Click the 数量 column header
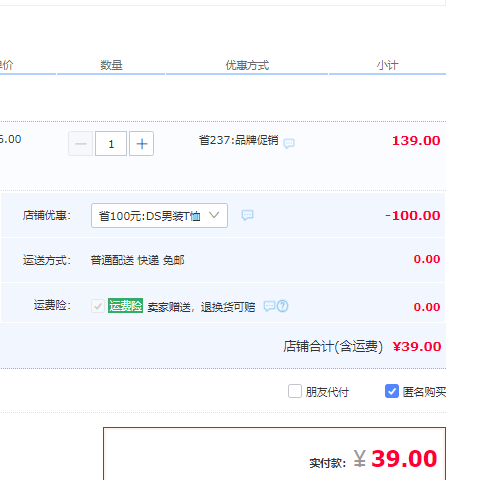 click(x=111, y=65)
